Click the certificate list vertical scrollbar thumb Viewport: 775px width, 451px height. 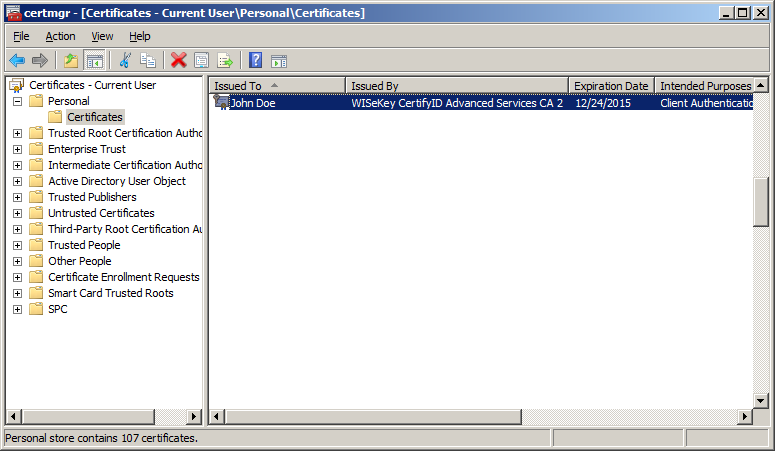coord(761,205)
